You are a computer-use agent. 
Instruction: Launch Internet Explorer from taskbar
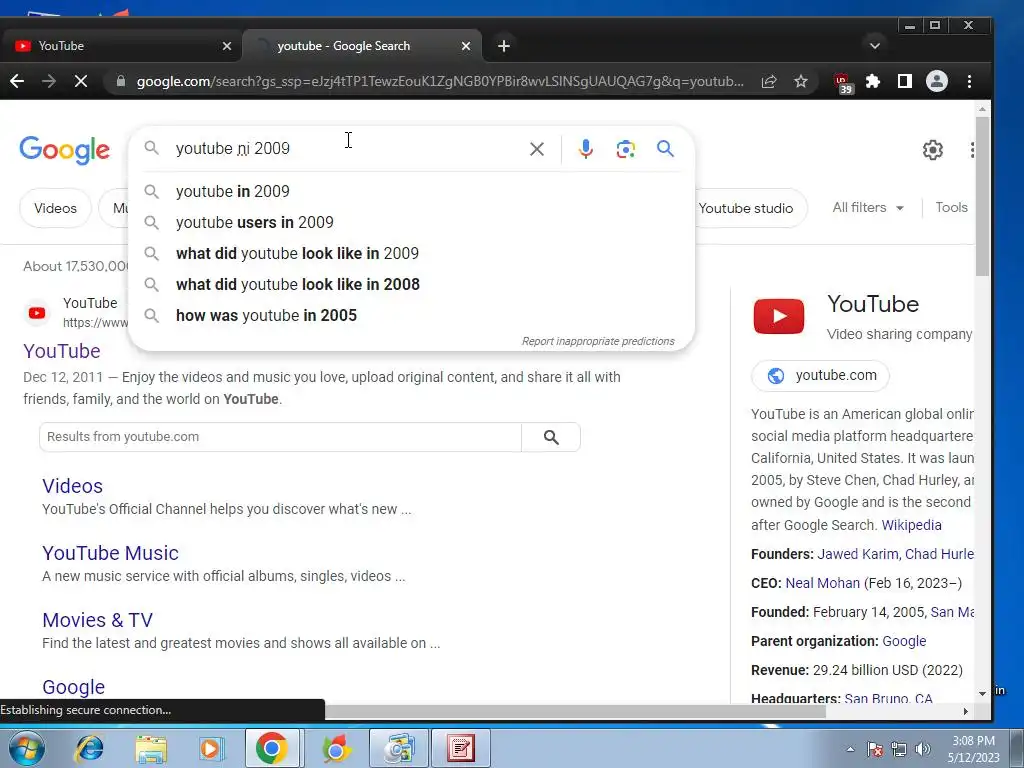coord(89,748)
